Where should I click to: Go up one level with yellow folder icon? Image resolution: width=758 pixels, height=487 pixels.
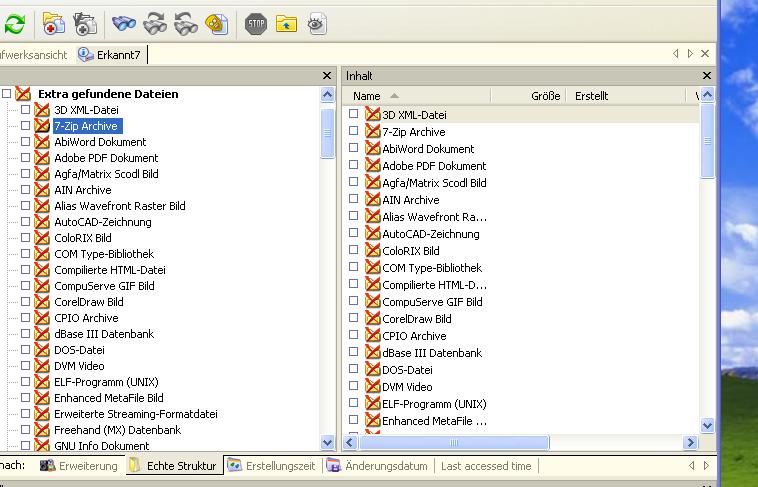coord(286,24)
